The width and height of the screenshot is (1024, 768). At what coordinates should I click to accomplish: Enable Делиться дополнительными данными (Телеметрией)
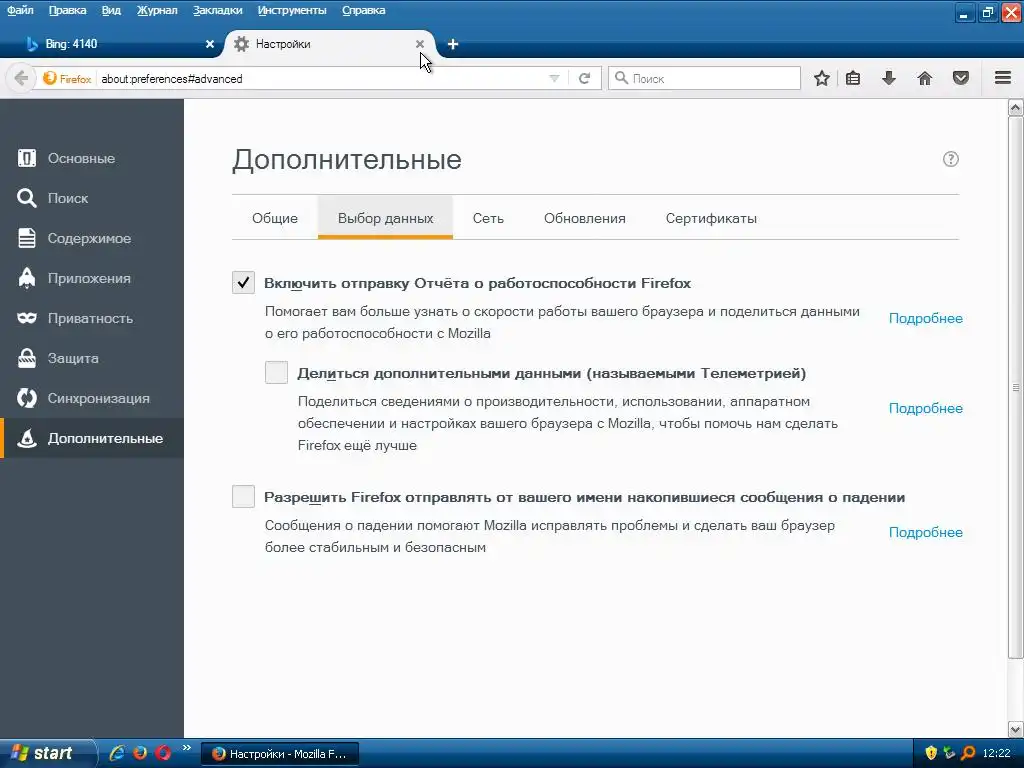click(276, 373)
